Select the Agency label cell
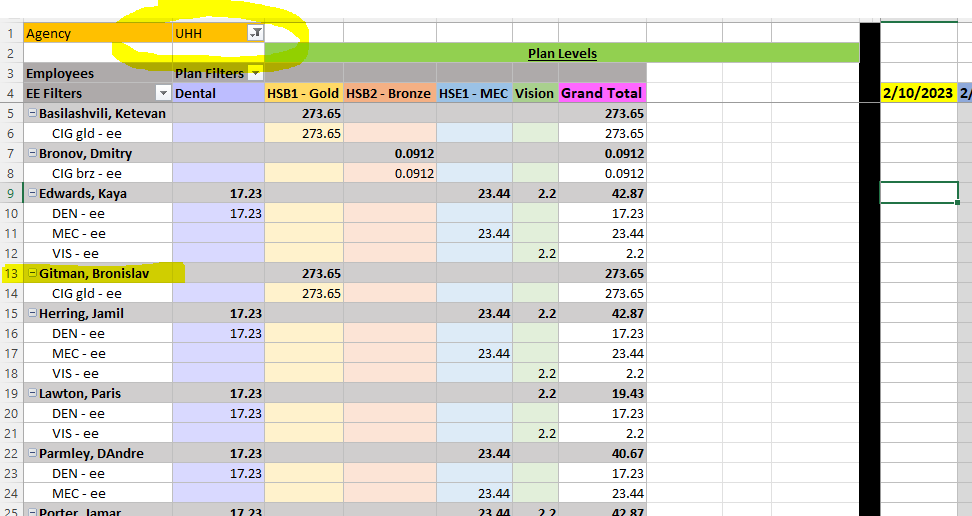The image size is (972, 516). [98, 33]
